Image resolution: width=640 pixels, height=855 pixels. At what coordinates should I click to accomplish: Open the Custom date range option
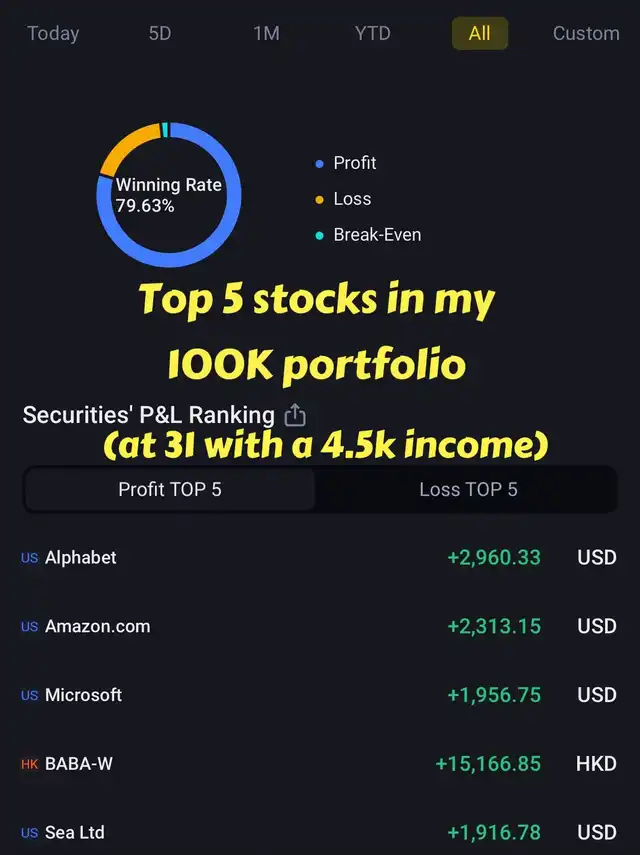pos(586,33)
